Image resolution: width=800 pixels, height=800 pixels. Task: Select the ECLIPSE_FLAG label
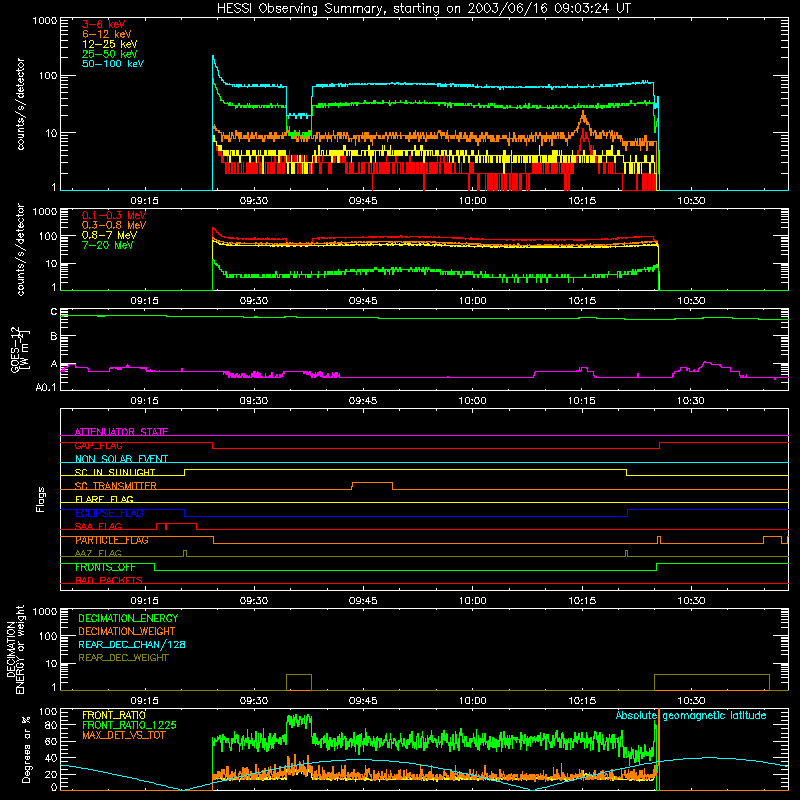pyautogui.click(x=109, y=513)
